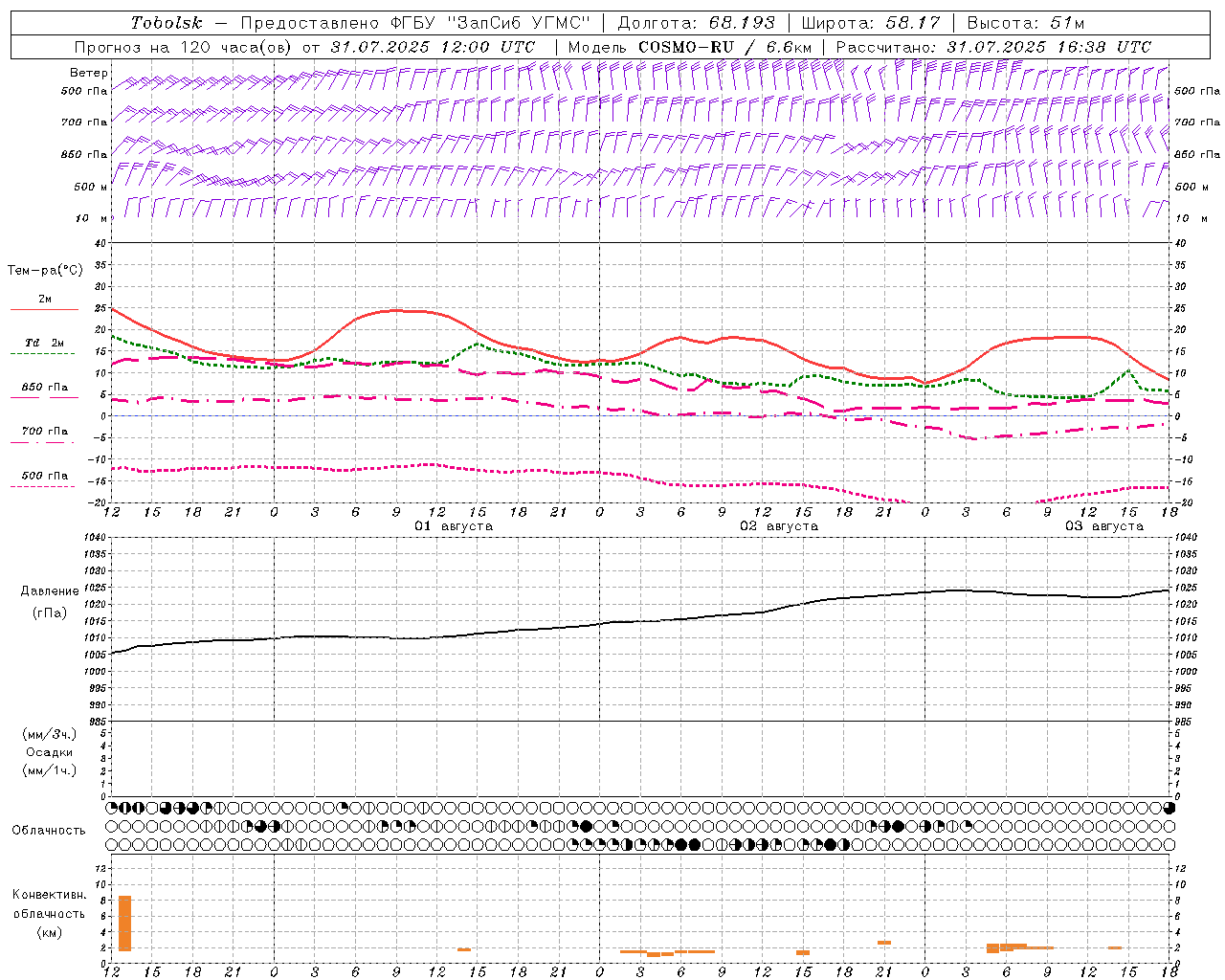Image resolution: width=1225 pixels, height=980 pixels.
Task: Click the Широта: 58.17 value
Action: (871, 23)
